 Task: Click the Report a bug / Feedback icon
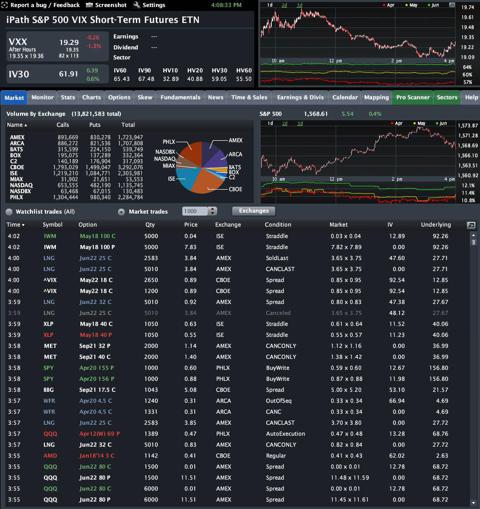(5, 5)
